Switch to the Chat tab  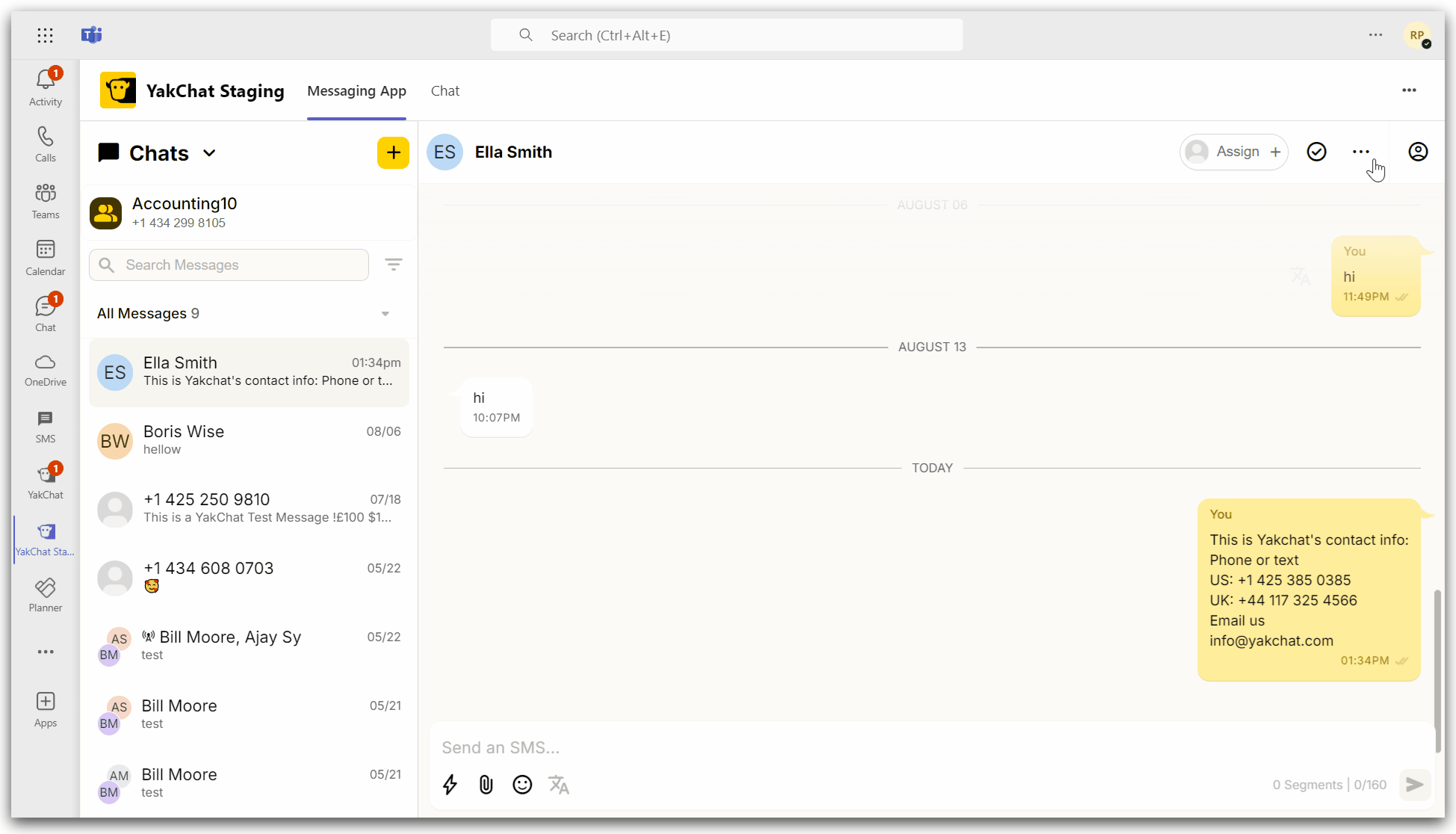click(x=445, y=91)
